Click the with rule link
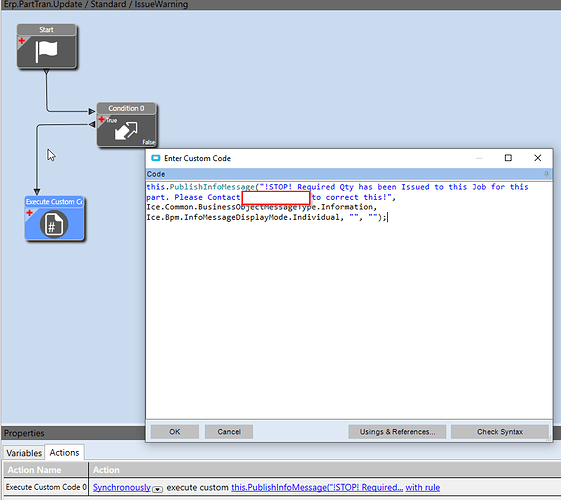The height and width of the screenshot is (500, 561). [423, 487]
